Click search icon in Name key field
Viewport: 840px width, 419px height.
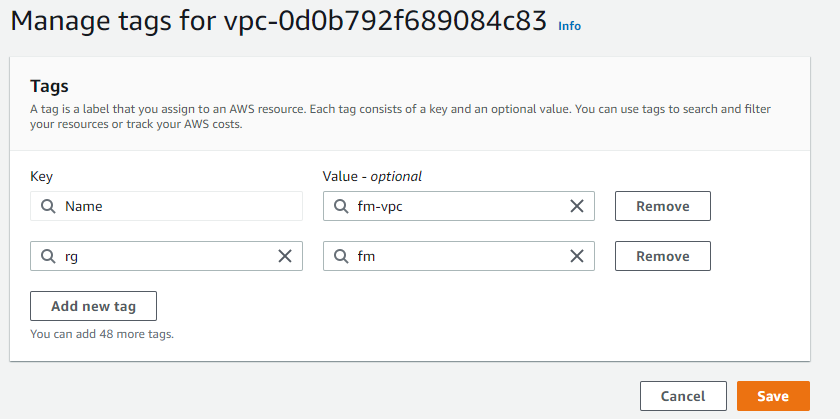48,206
